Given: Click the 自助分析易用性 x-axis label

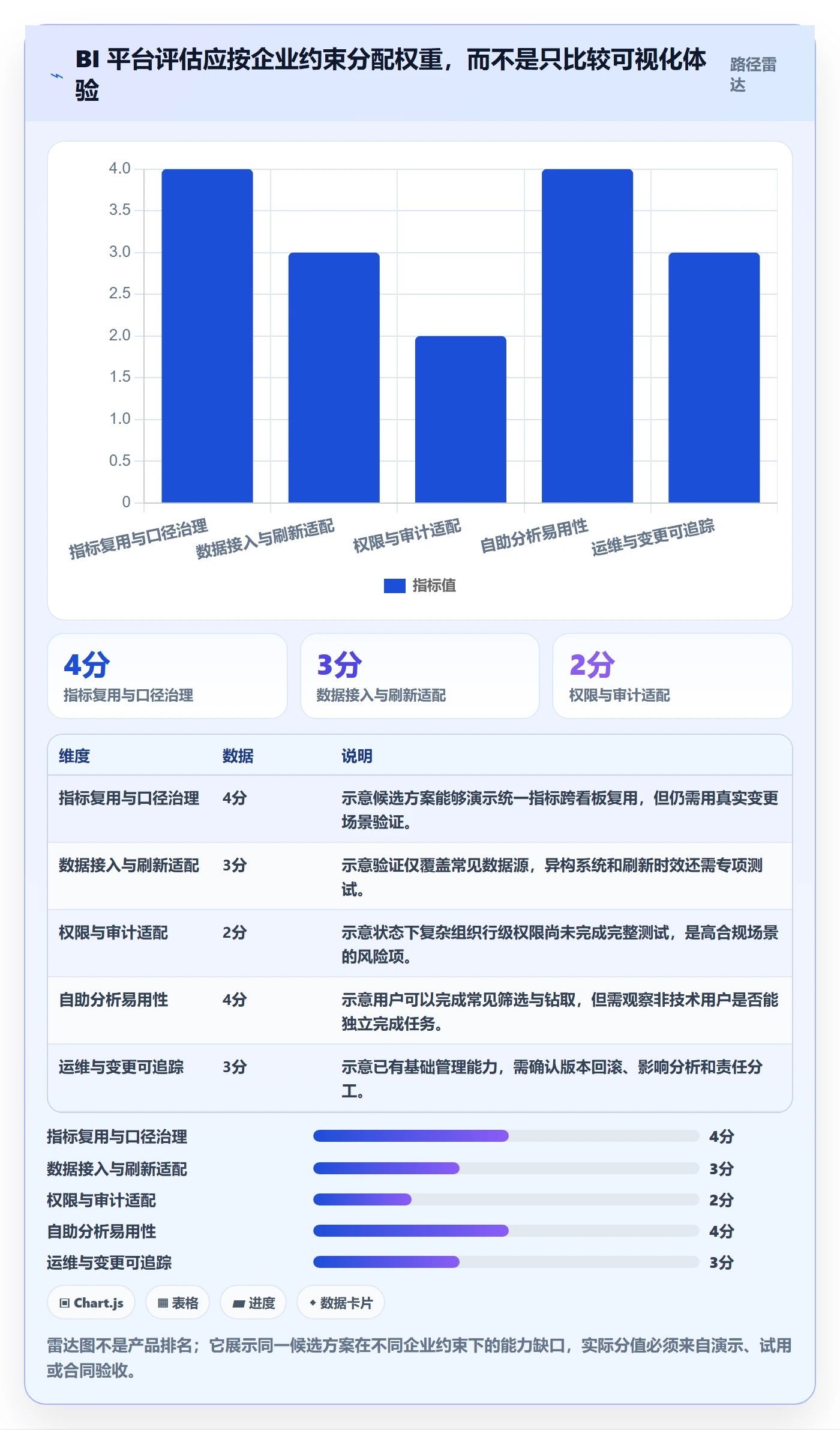Looking at the screenshot, I should point(533,536).
